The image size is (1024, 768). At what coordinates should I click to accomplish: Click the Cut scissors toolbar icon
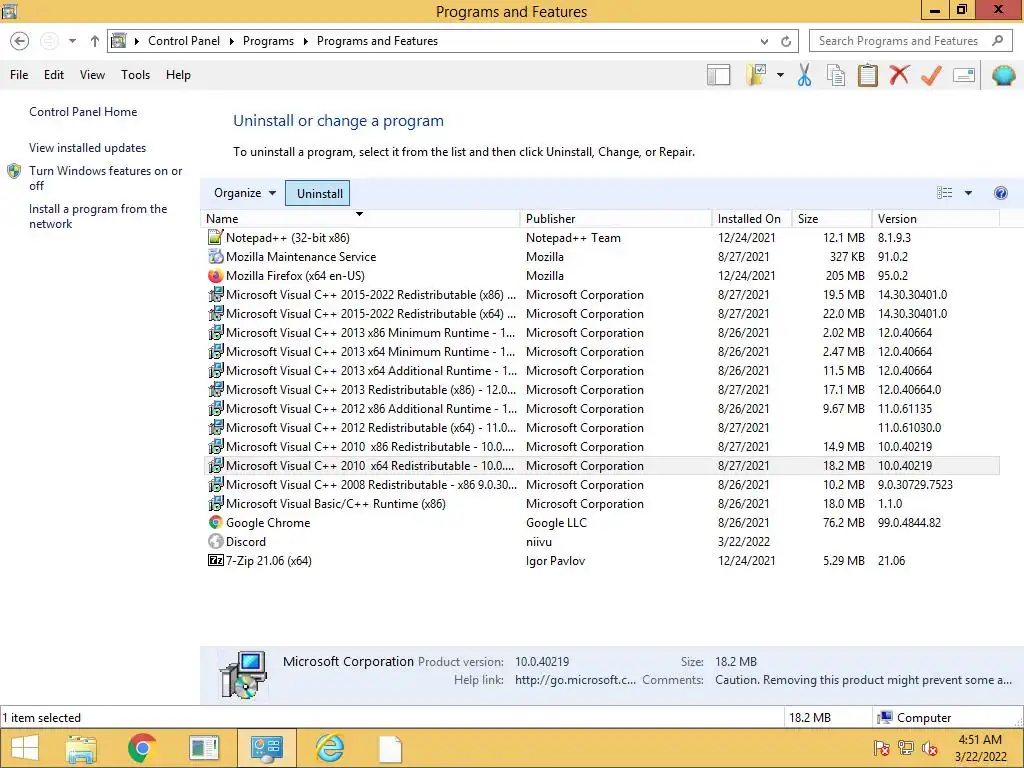(804, 75)
